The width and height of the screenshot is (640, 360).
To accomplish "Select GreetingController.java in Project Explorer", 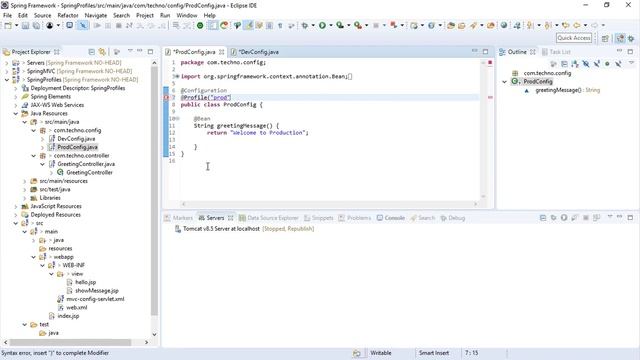I will [x=86, y=164].
